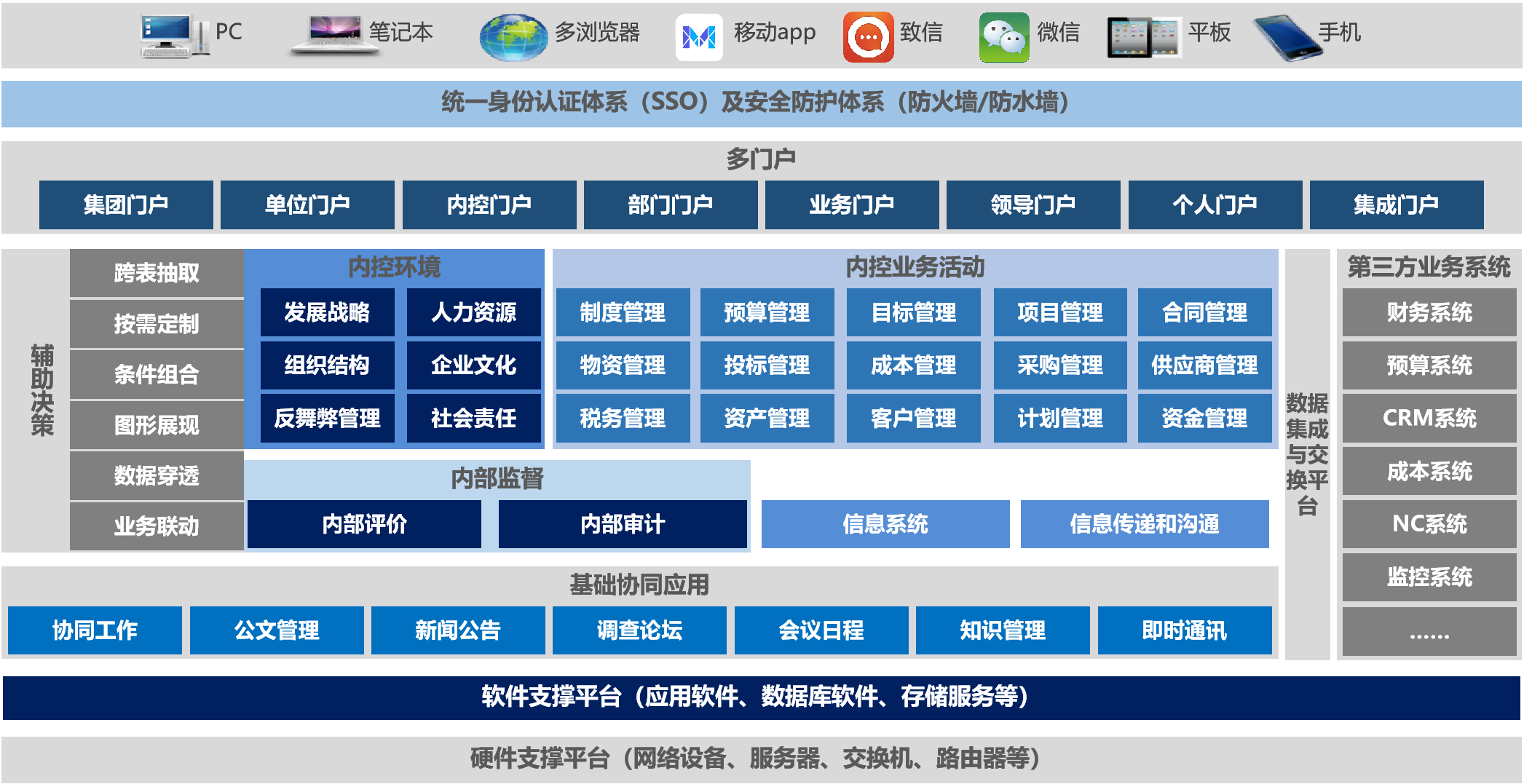
Task: Click the 致信 red chat icon
Action: (868, 36)
